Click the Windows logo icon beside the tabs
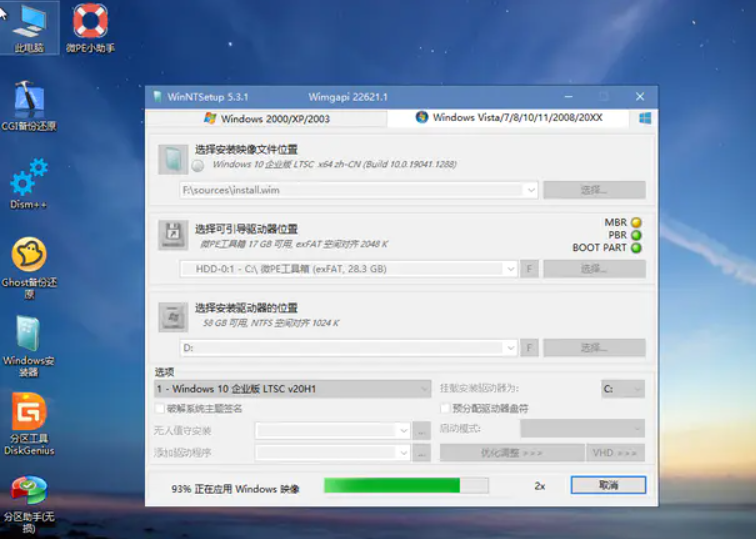756x539 pixels. pyautogui.click(x=645, y=118)
